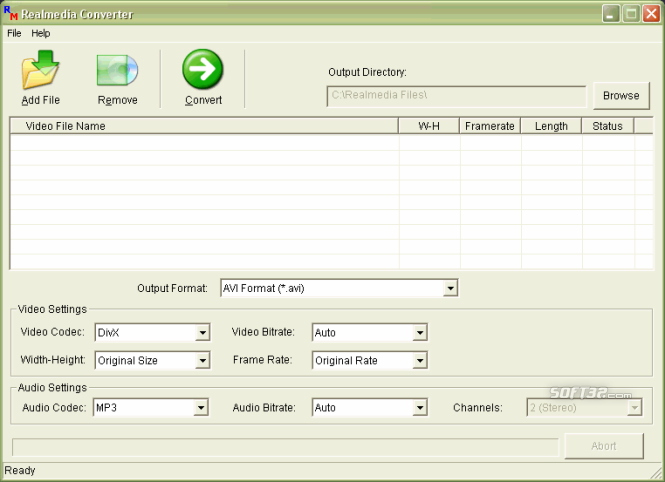
Task: Click the Length column header
Action: (551, 126)
